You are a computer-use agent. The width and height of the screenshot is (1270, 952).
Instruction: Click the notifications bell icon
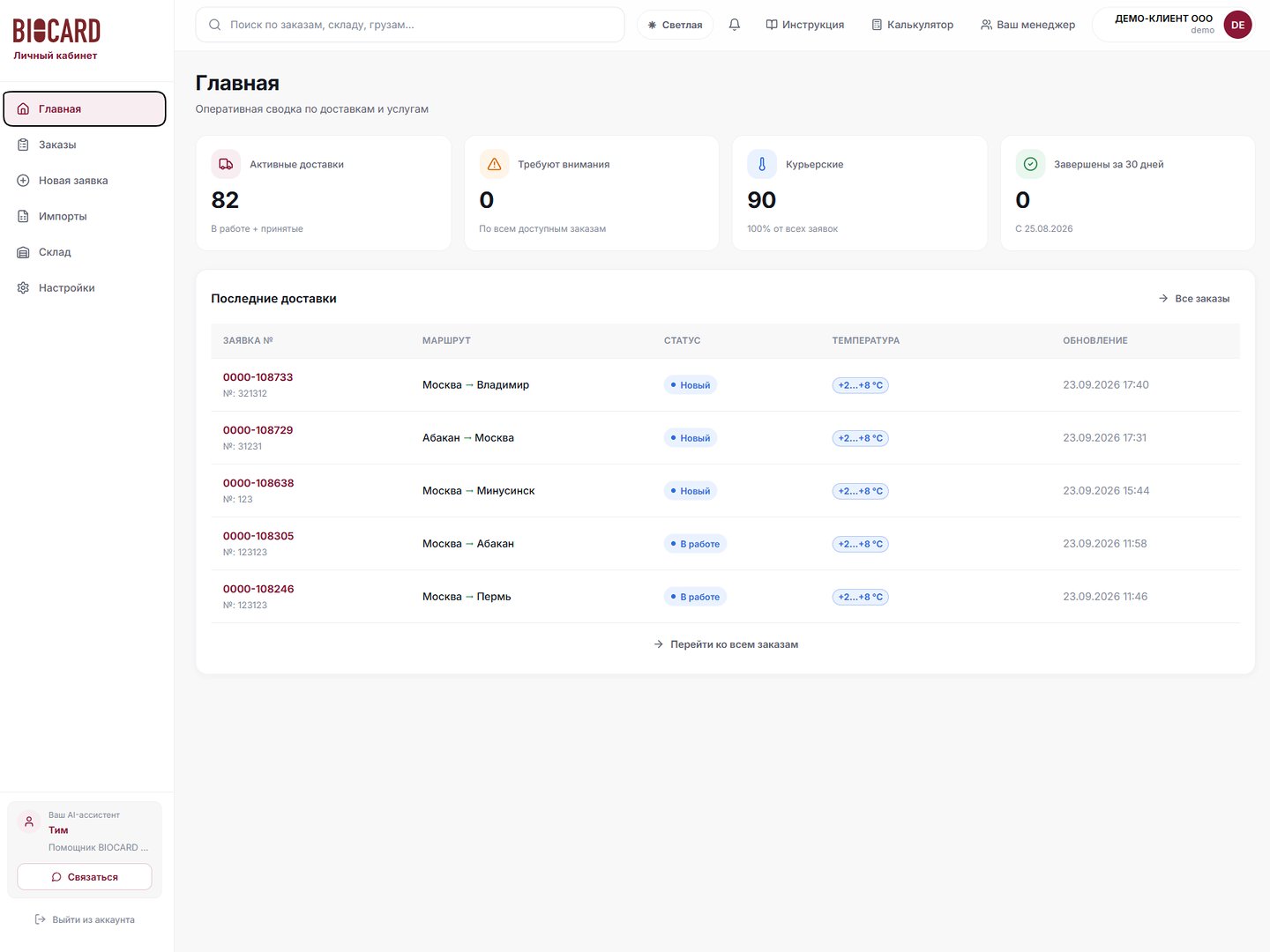734,25
